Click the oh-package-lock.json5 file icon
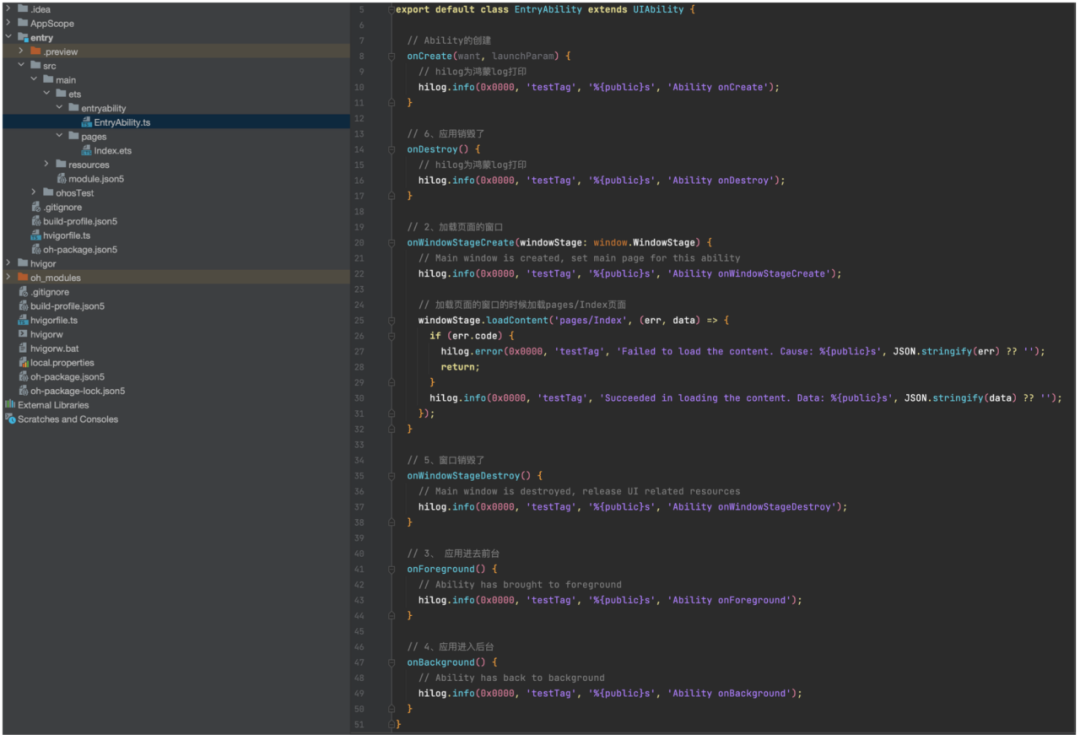The image size is (1080, 735). click(23, 391)
